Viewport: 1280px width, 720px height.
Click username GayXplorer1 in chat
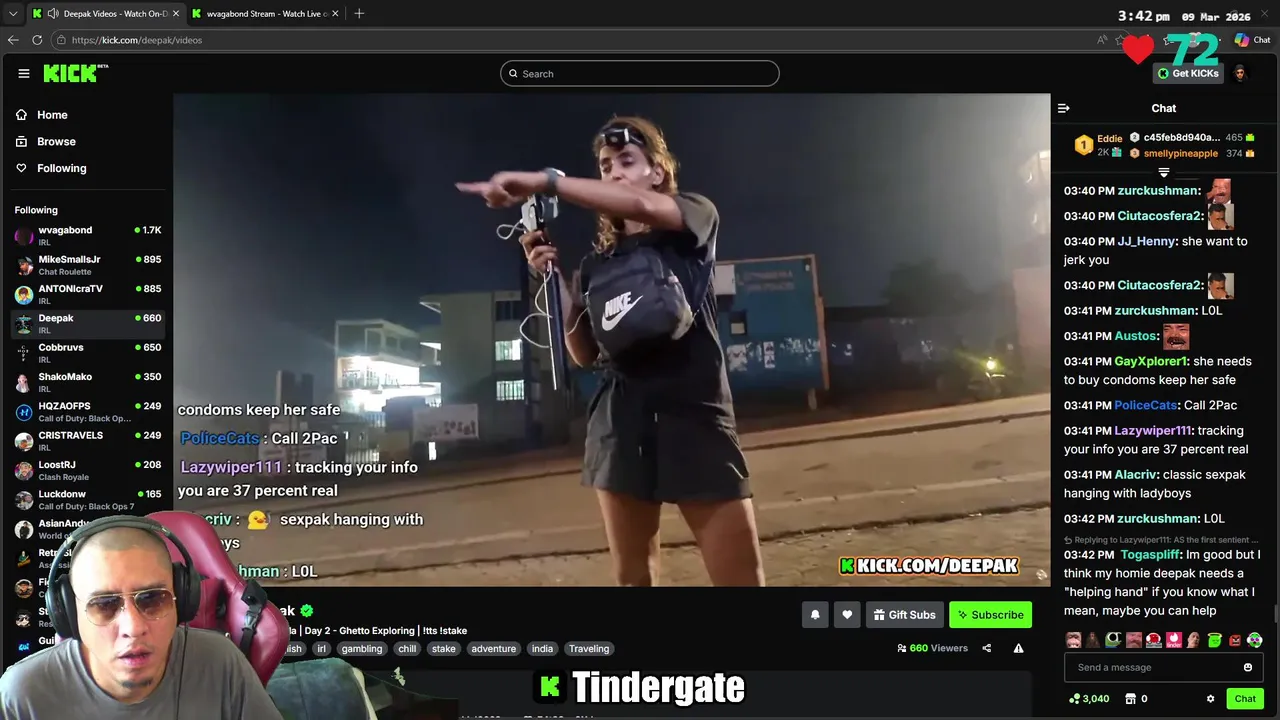point(1151,361)
